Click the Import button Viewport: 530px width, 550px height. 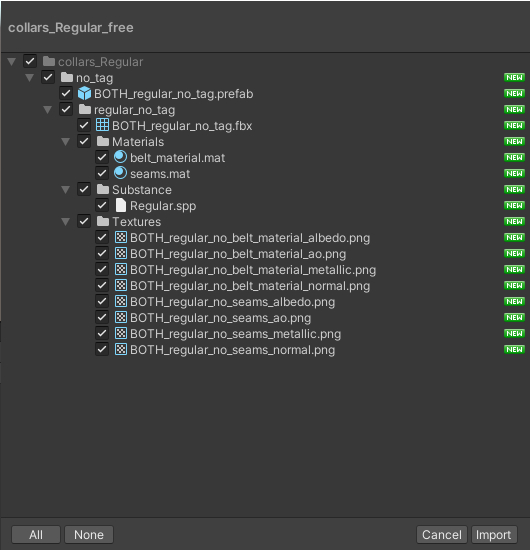pos(494,535)
